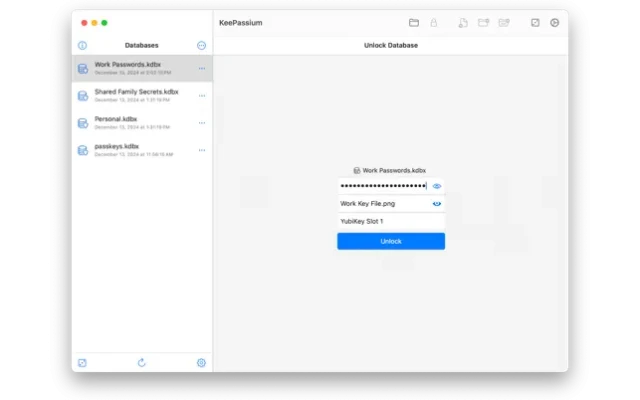Image resolution: width=640 pixels, height=400 pixels.
Task: Open more options for Work Passwords.kdbx
Action: 202,68
